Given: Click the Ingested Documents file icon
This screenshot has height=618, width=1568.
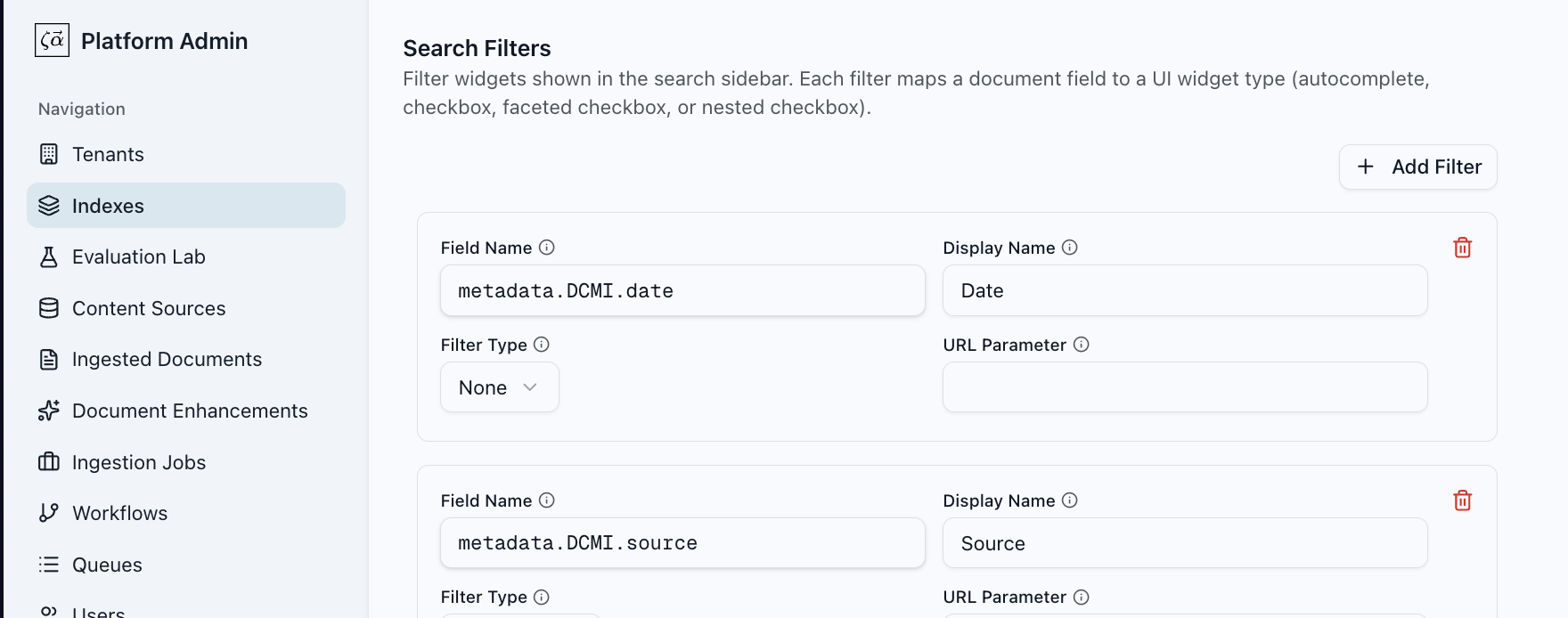Looking at the screenshot, I should [49, 359].
